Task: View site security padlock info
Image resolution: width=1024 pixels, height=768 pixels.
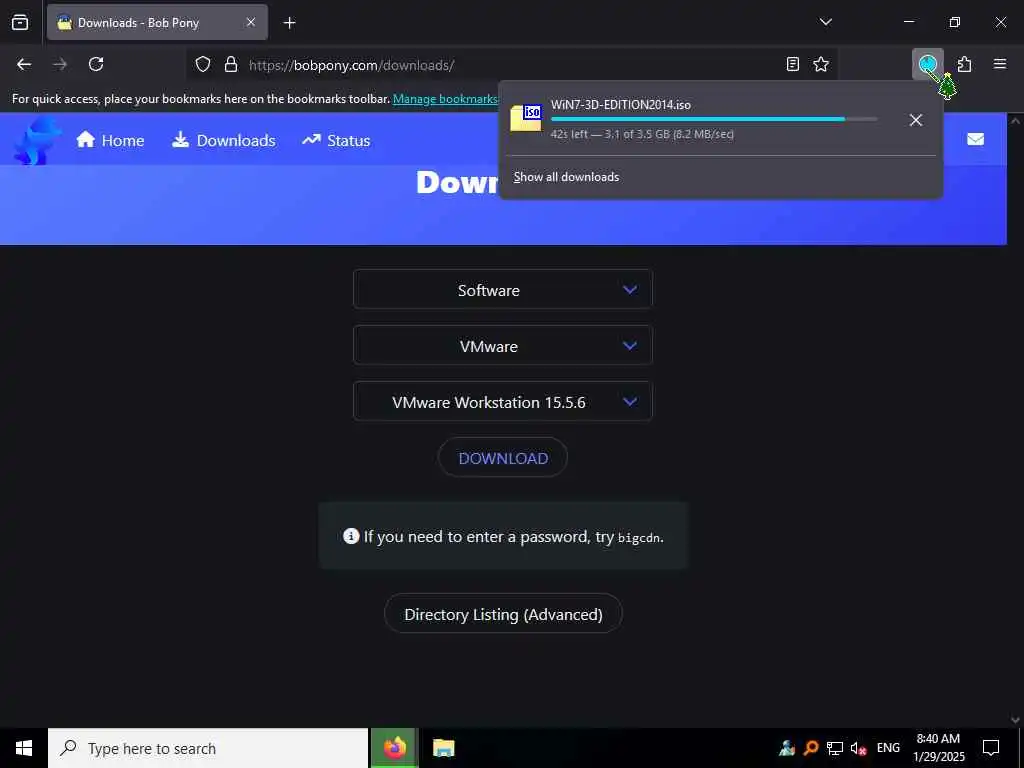Action: point(231,65)
